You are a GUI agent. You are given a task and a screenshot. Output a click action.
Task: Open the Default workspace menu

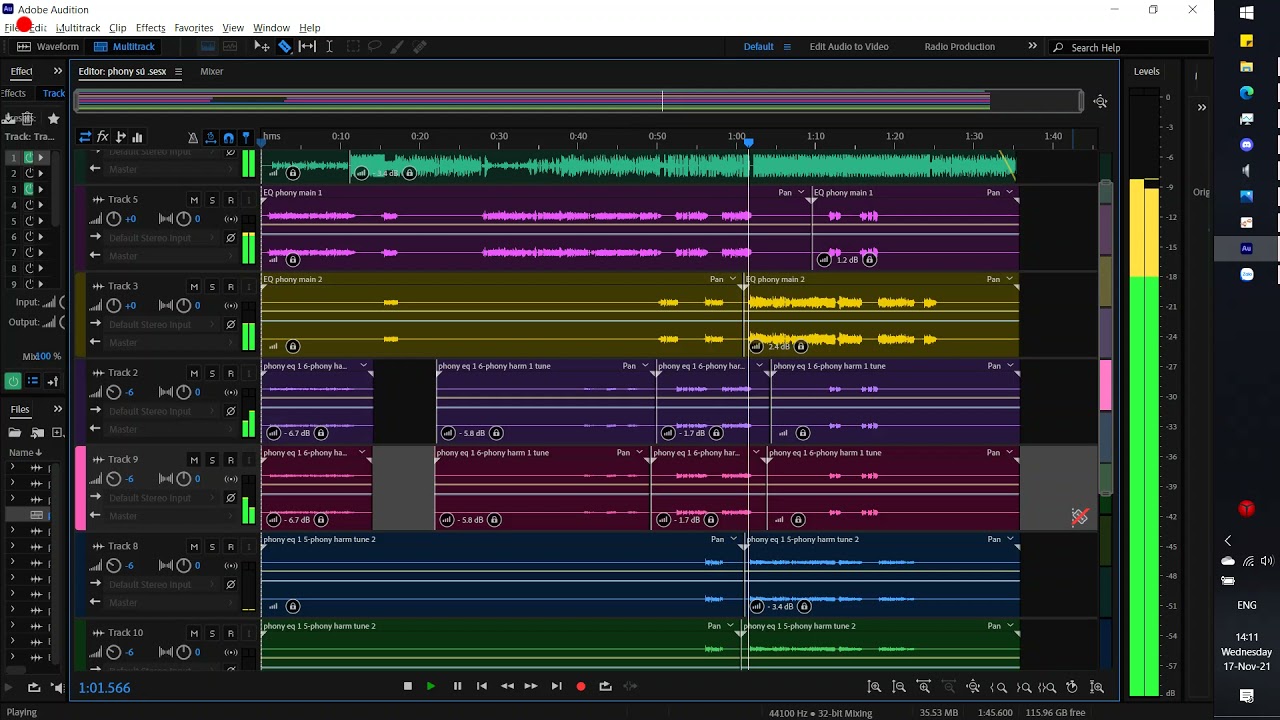click(x=767, y=47)
